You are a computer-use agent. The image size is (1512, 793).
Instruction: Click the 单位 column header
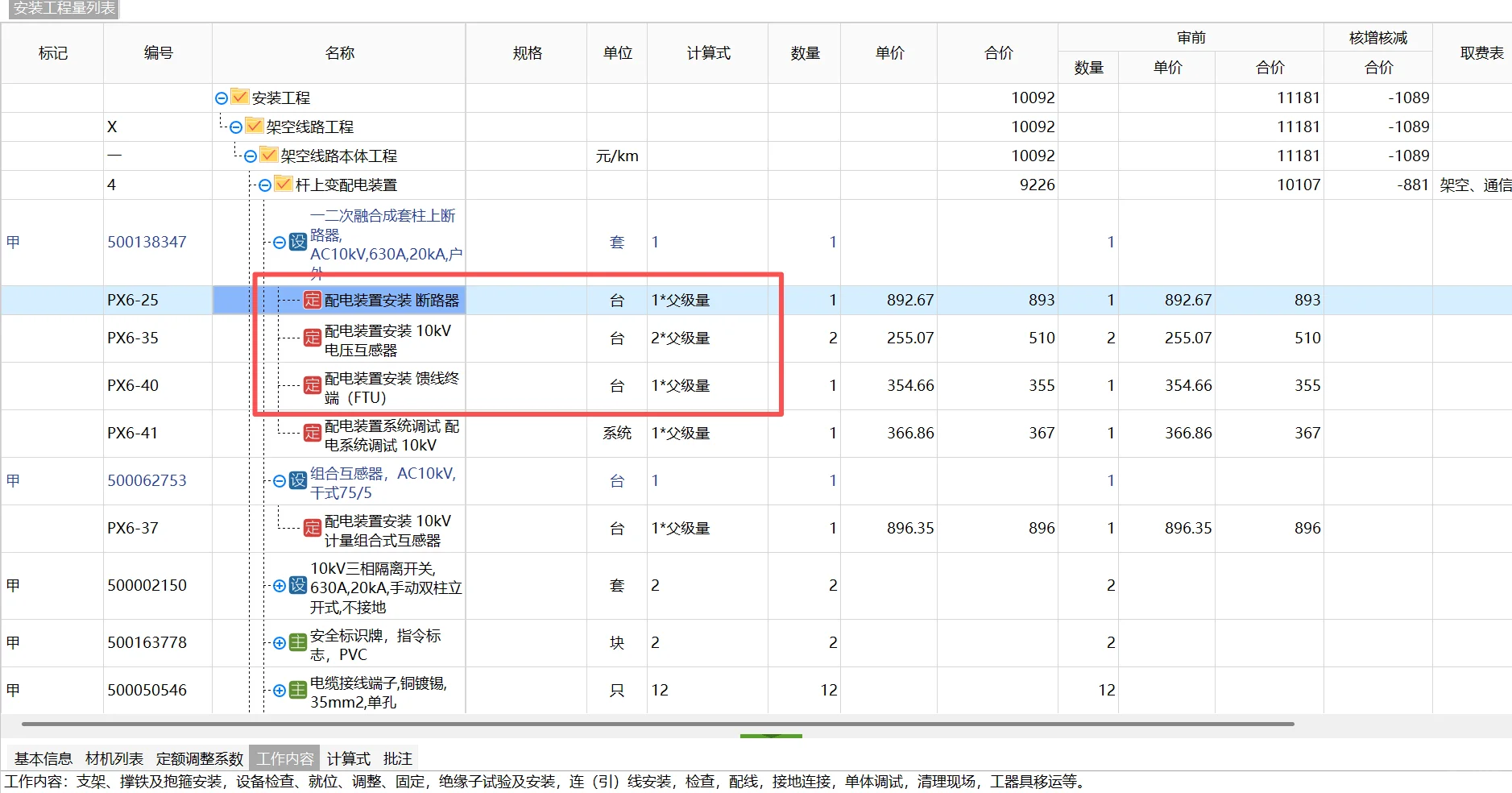[618, 53]
